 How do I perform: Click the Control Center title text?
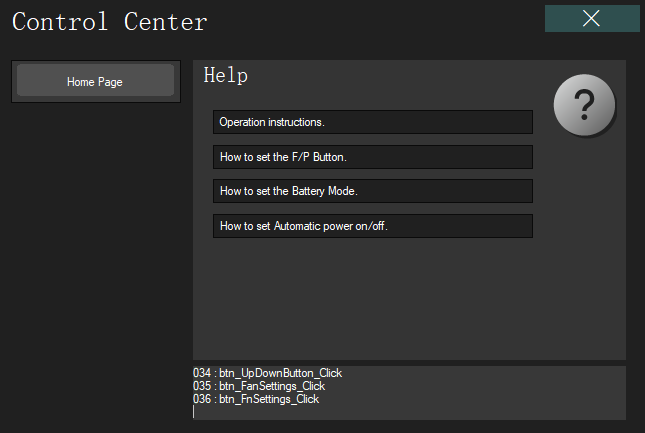pyautogui.click(x=110, y=21)
